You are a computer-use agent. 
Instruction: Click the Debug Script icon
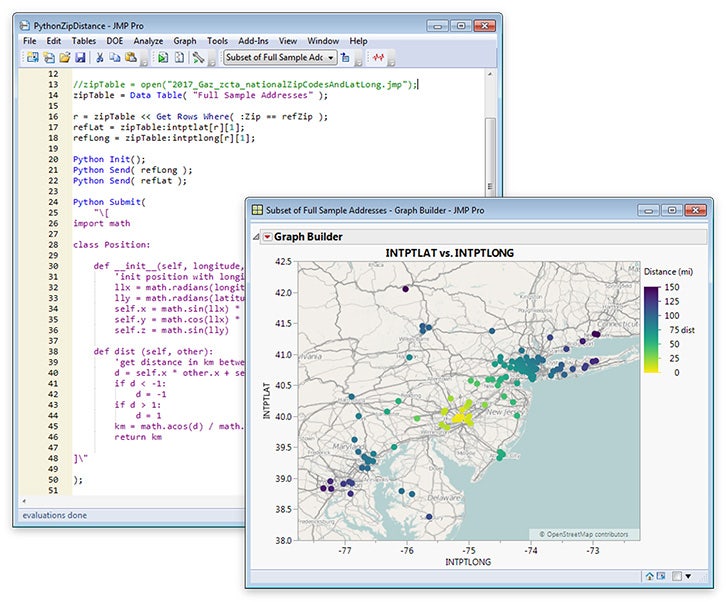point(199,58)
